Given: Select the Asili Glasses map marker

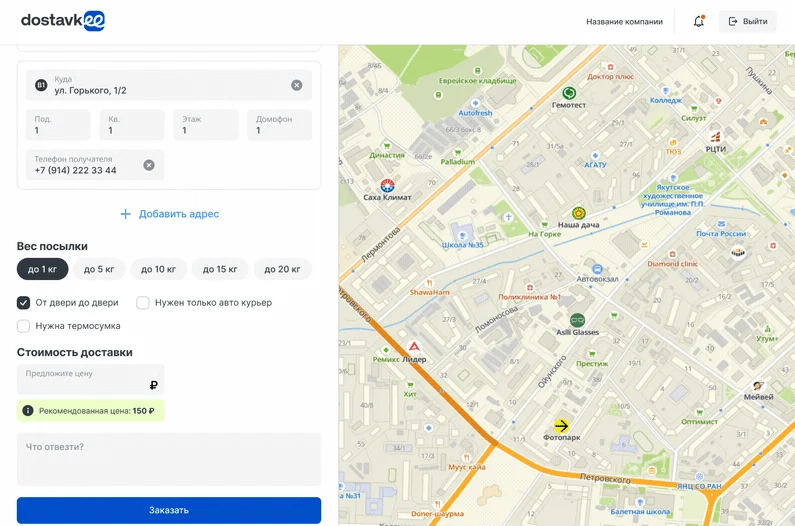Looking at the screenshot, I should point(577,320).
